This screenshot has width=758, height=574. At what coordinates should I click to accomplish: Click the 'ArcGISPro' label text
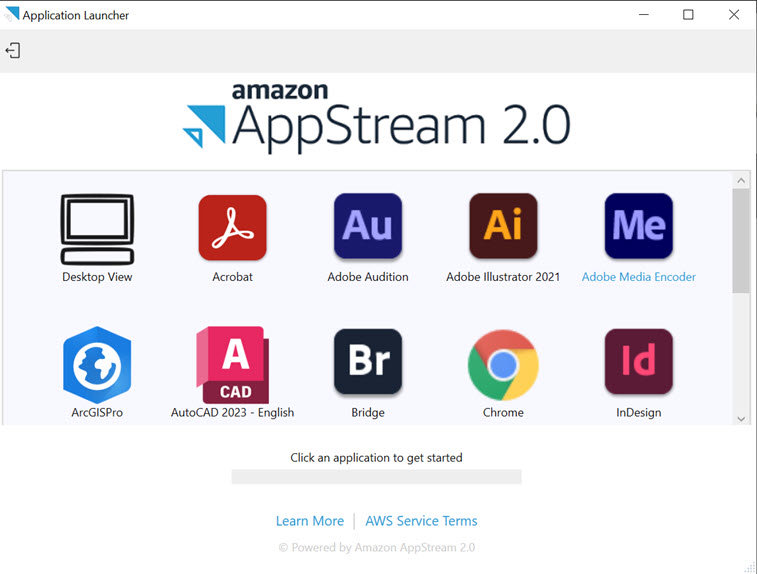point(97,412)
